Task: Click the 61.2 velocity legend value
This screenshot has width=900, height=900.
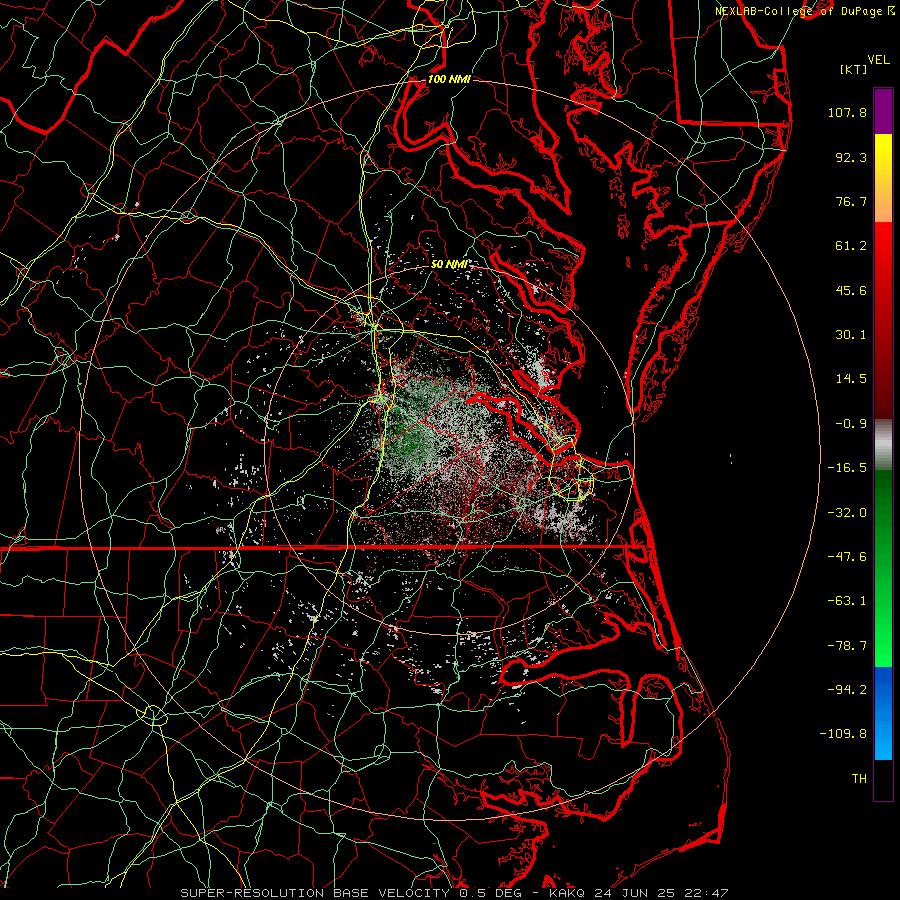Action: pos(851,246)
